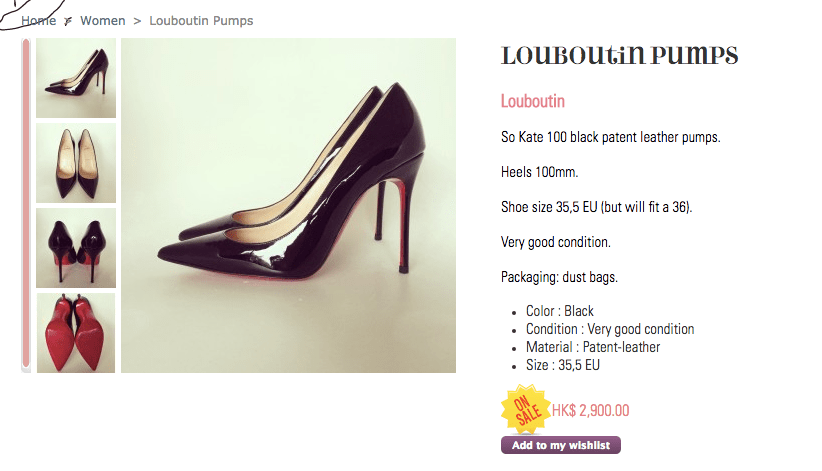This screenshot has height=471, width=822.
Task: Open the pink Louboutin brand link
Action: [x=533, y=101]
